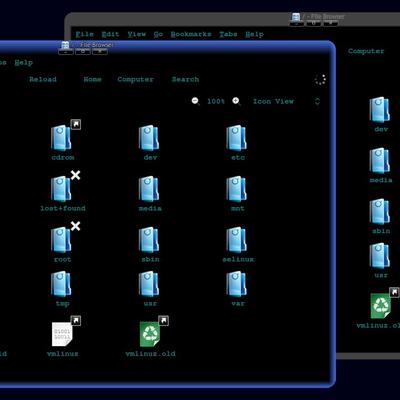Open the cdrom folder in front window
Image resolution: width=400 pixels, height=400 pixels.
click(x=61, y=138)
